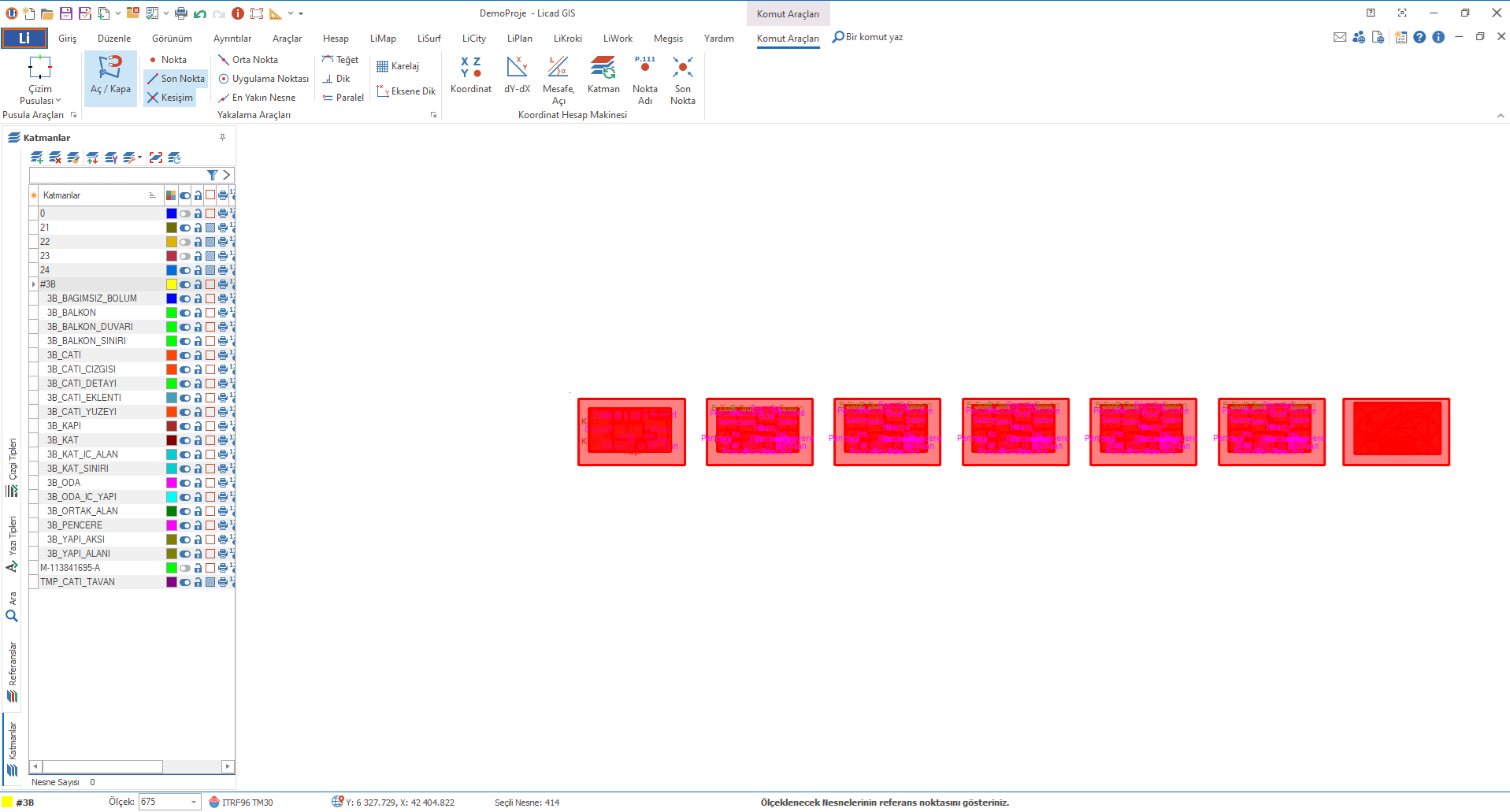Viewport: 1510px width, 812px height.
Task: Click the mail envelope icon at top right
Action: coord(1340,37)
